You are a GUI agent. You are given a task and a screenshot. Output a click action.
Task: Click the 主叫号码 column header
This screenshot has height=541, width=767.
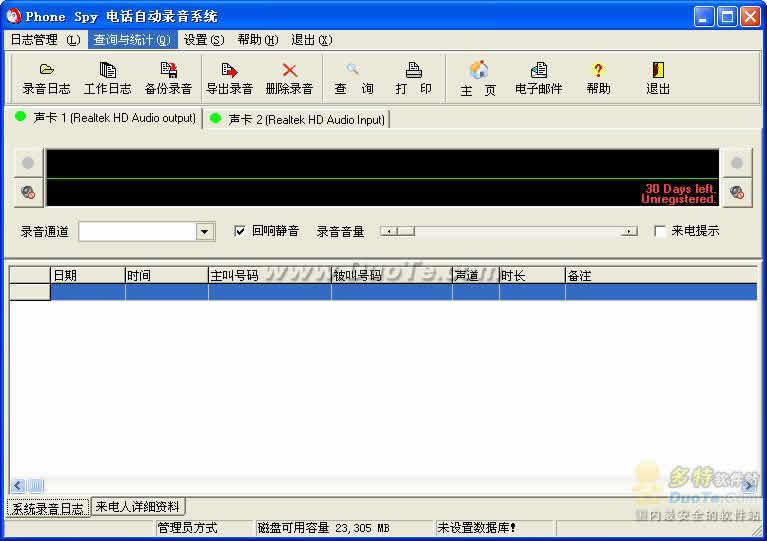coord(268,275)
